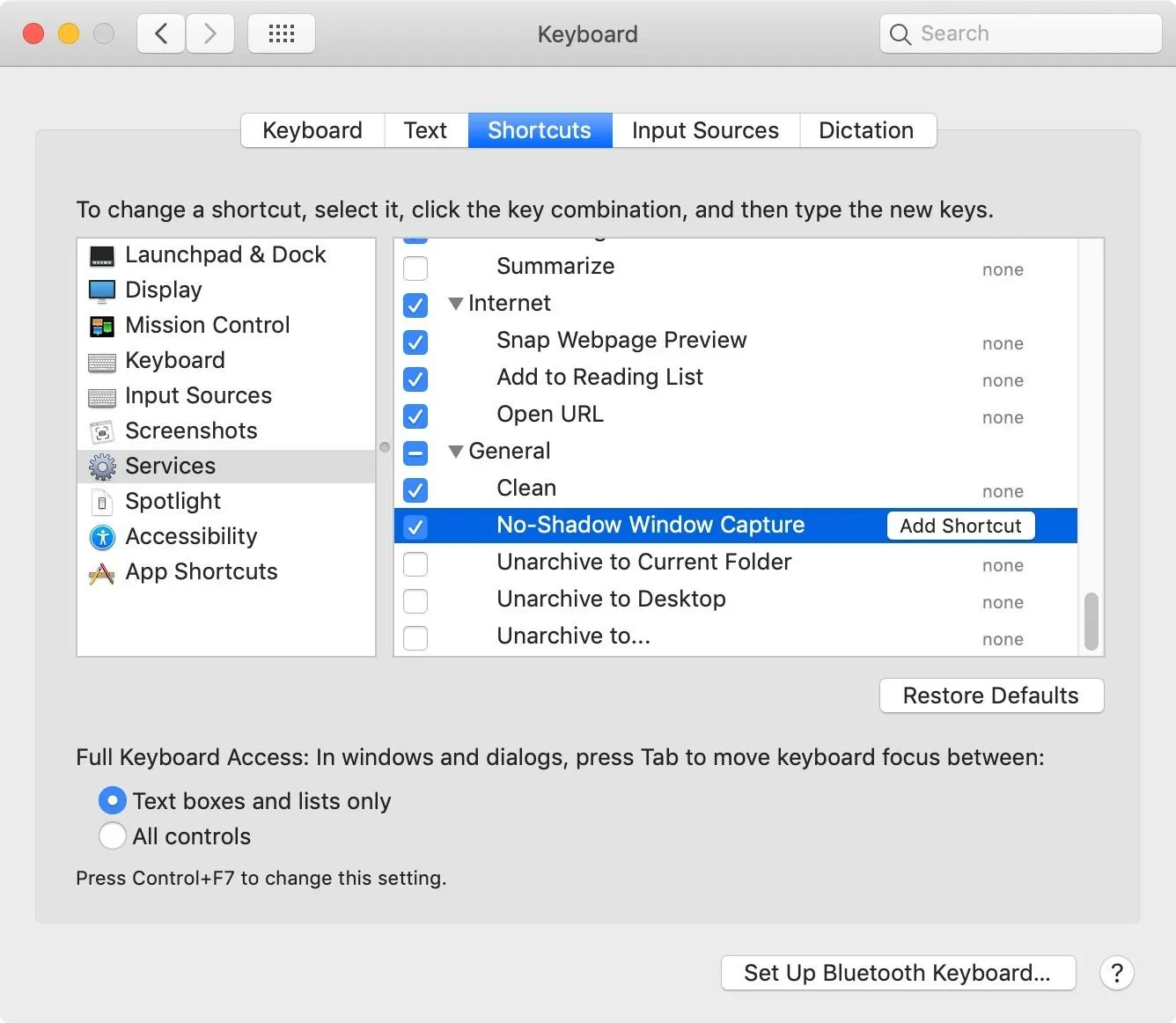This screenshot has height=1023, width=1176.
Task: Click the Spotlight category icon
Action: point(102,503)
